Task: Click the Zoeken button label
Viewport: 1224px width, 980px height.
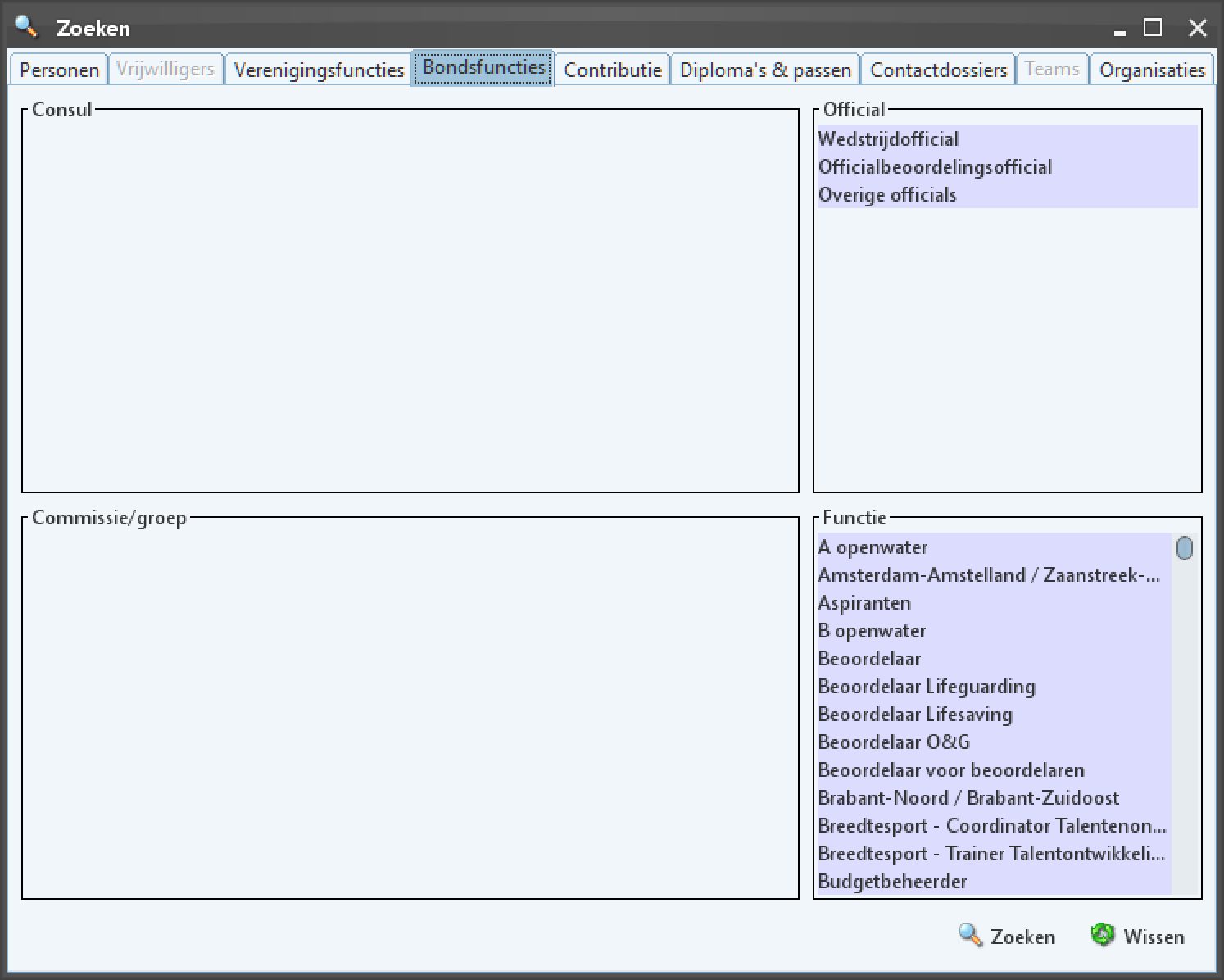Action: point(1022,937)
